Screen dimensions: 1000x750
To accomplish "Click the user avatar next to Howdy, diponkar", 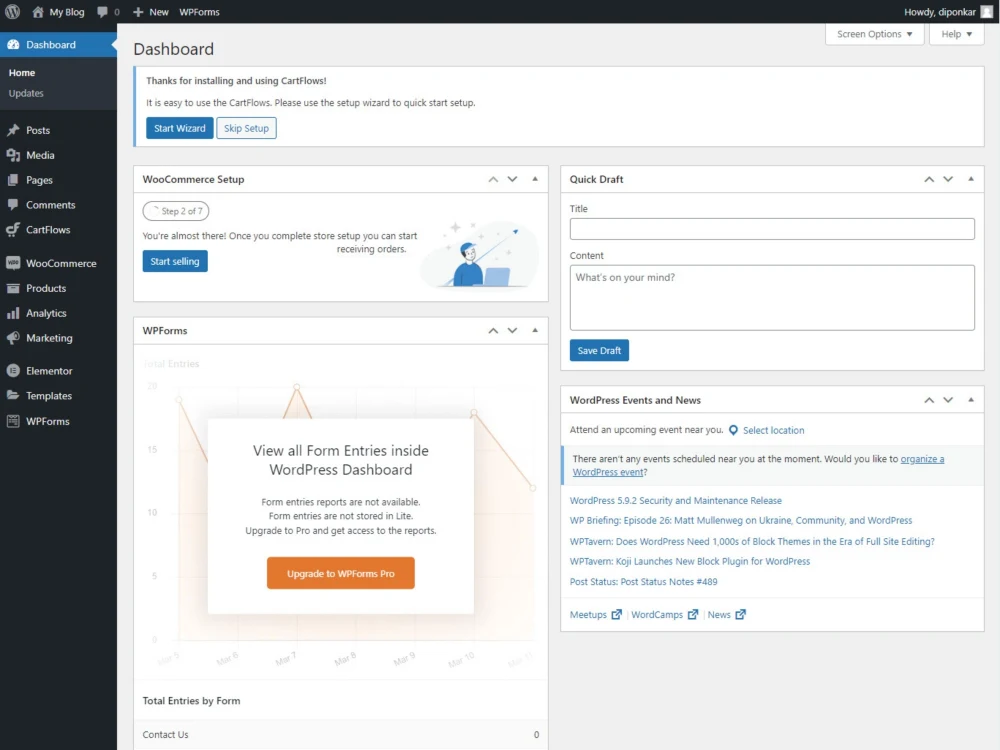I will [987, 11].
